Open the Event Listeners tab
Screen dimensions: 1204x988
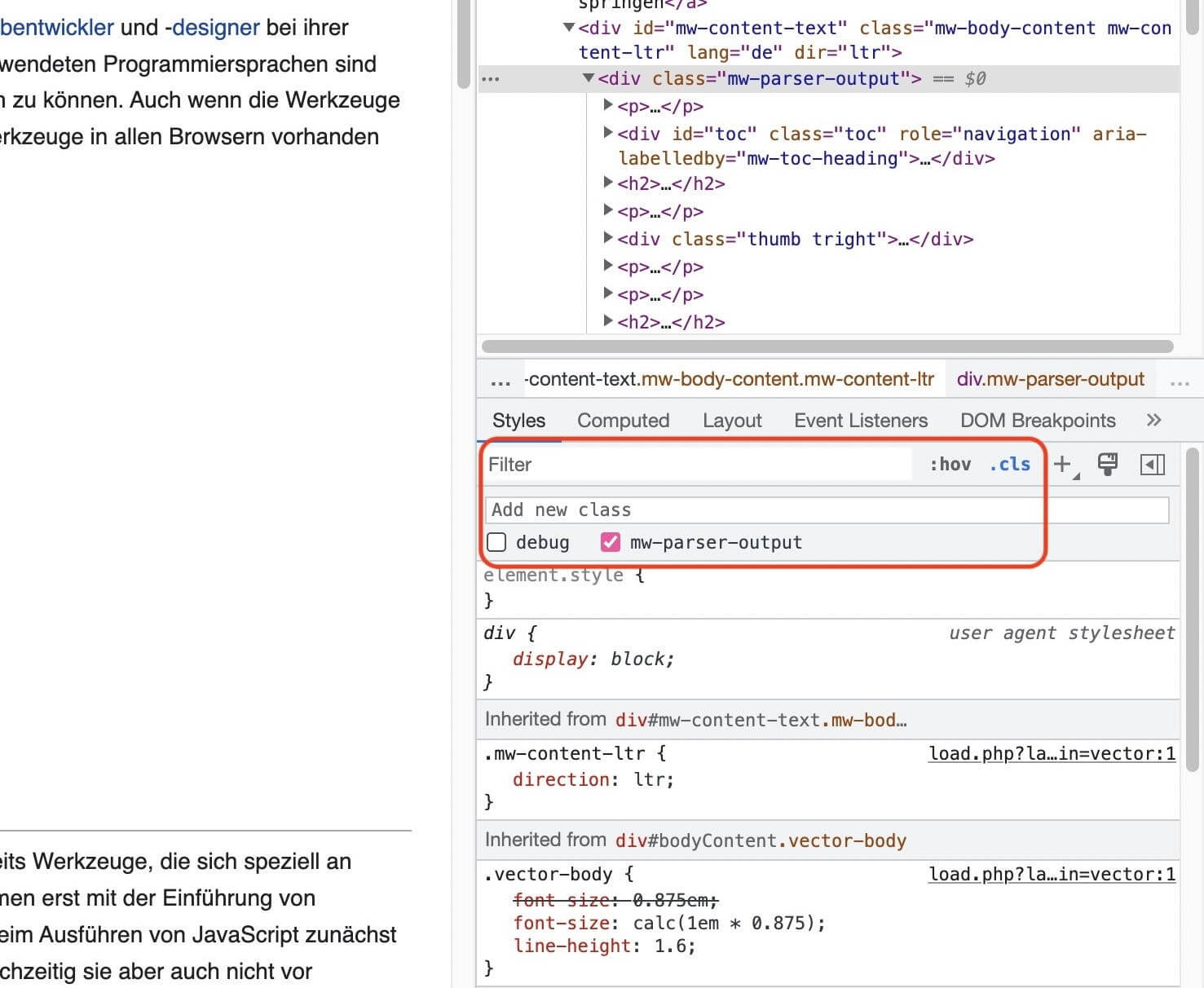861,421
